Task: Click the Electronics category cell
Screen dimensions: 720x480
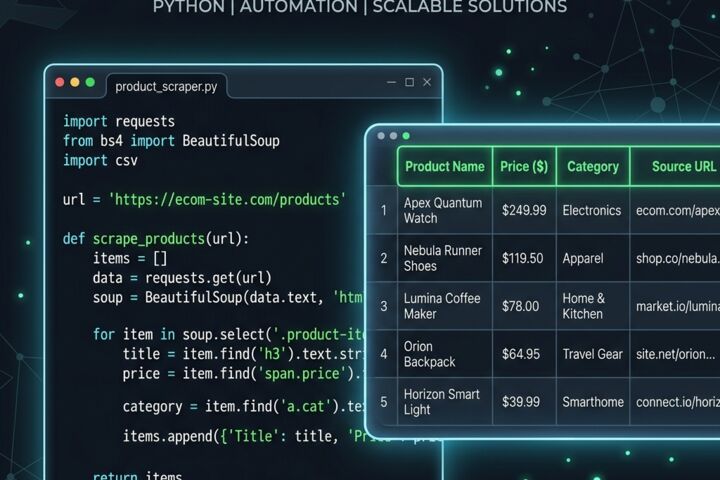Action: pos(593,210)
